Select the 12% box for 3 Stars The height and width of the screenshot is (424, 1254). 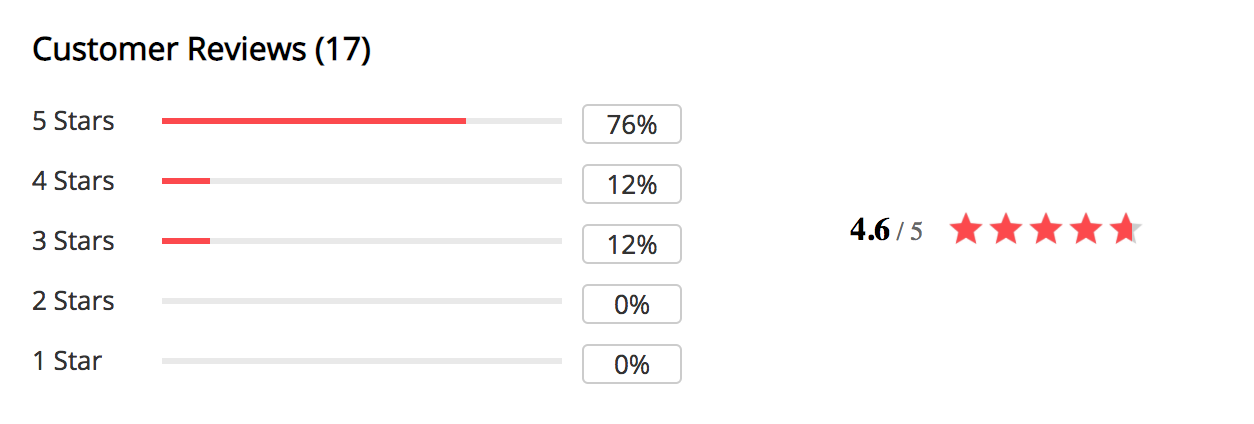tap(632, 244)
